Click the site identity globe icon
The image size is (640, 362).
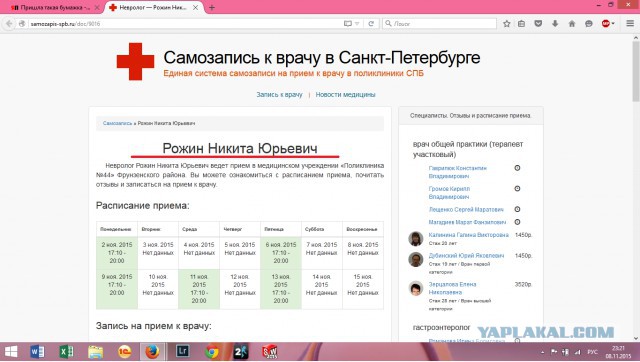(22, 24)
